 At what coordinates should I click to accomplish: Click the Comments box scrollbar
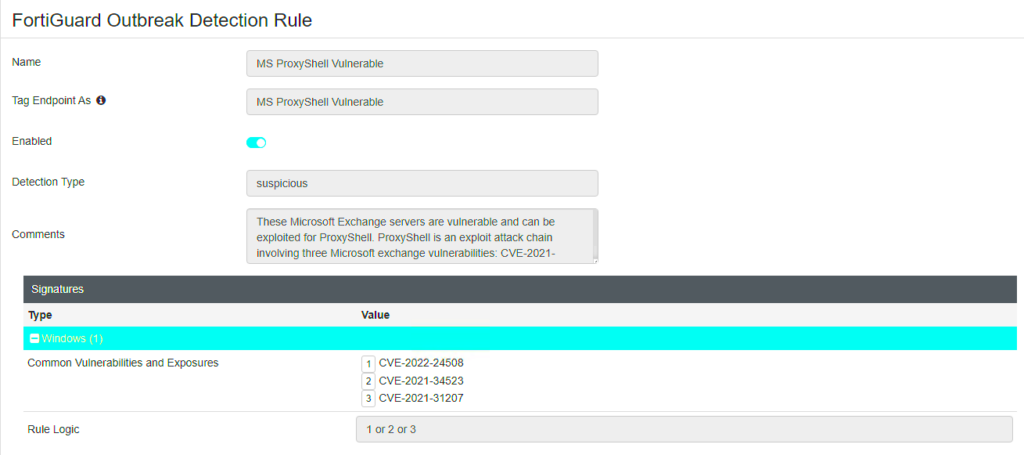coord(593,236)
